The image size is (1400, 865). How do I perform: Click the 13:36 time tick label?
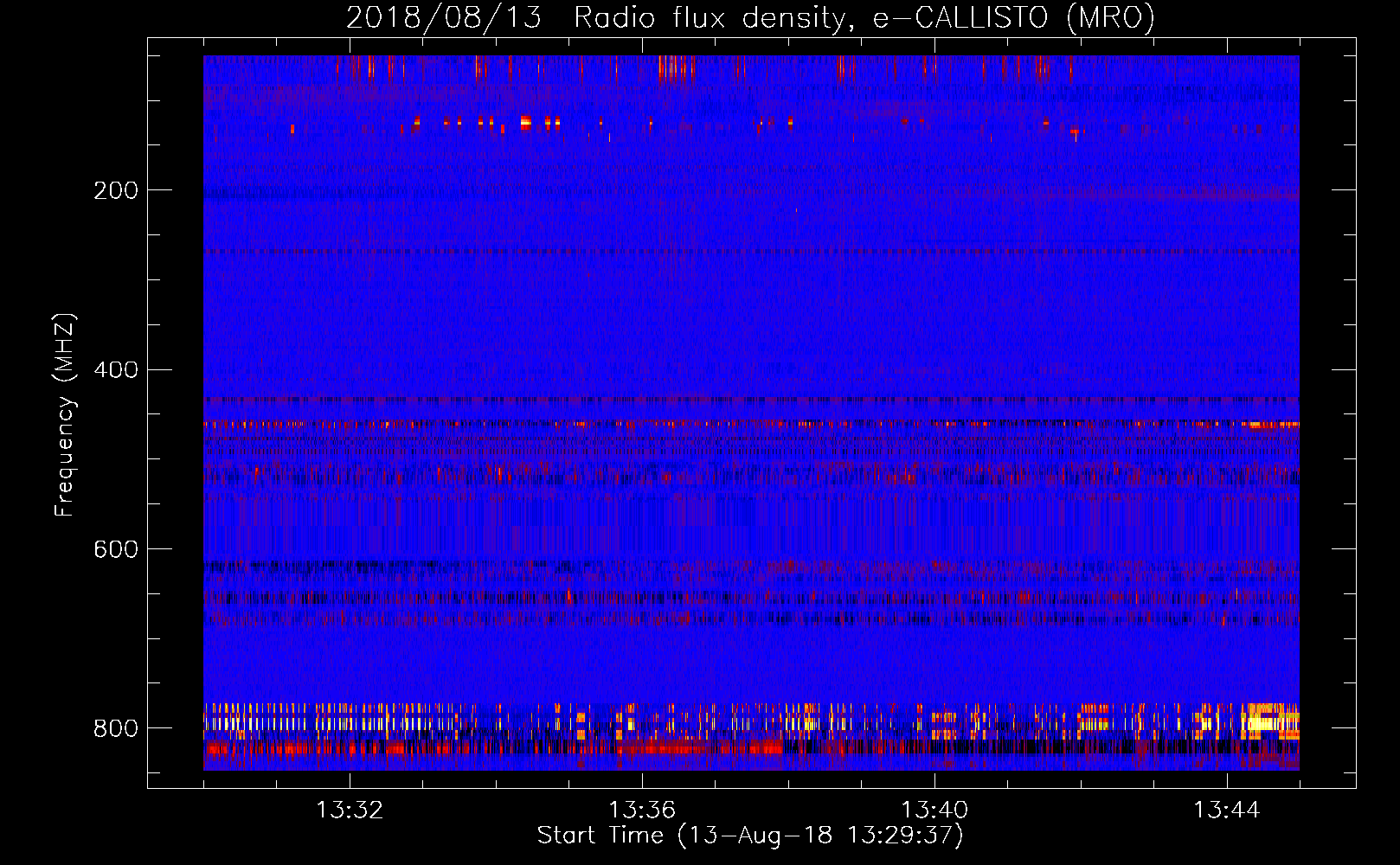point(642,811)
